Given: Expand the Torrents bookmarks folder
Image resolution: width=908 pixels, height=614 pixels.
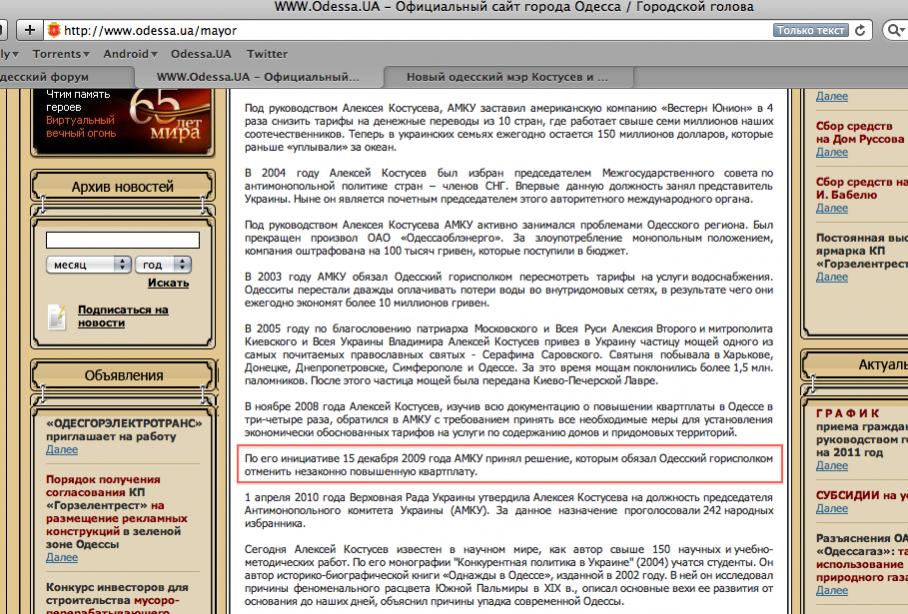Looking at the screenshot, I should tap(60, 54).
